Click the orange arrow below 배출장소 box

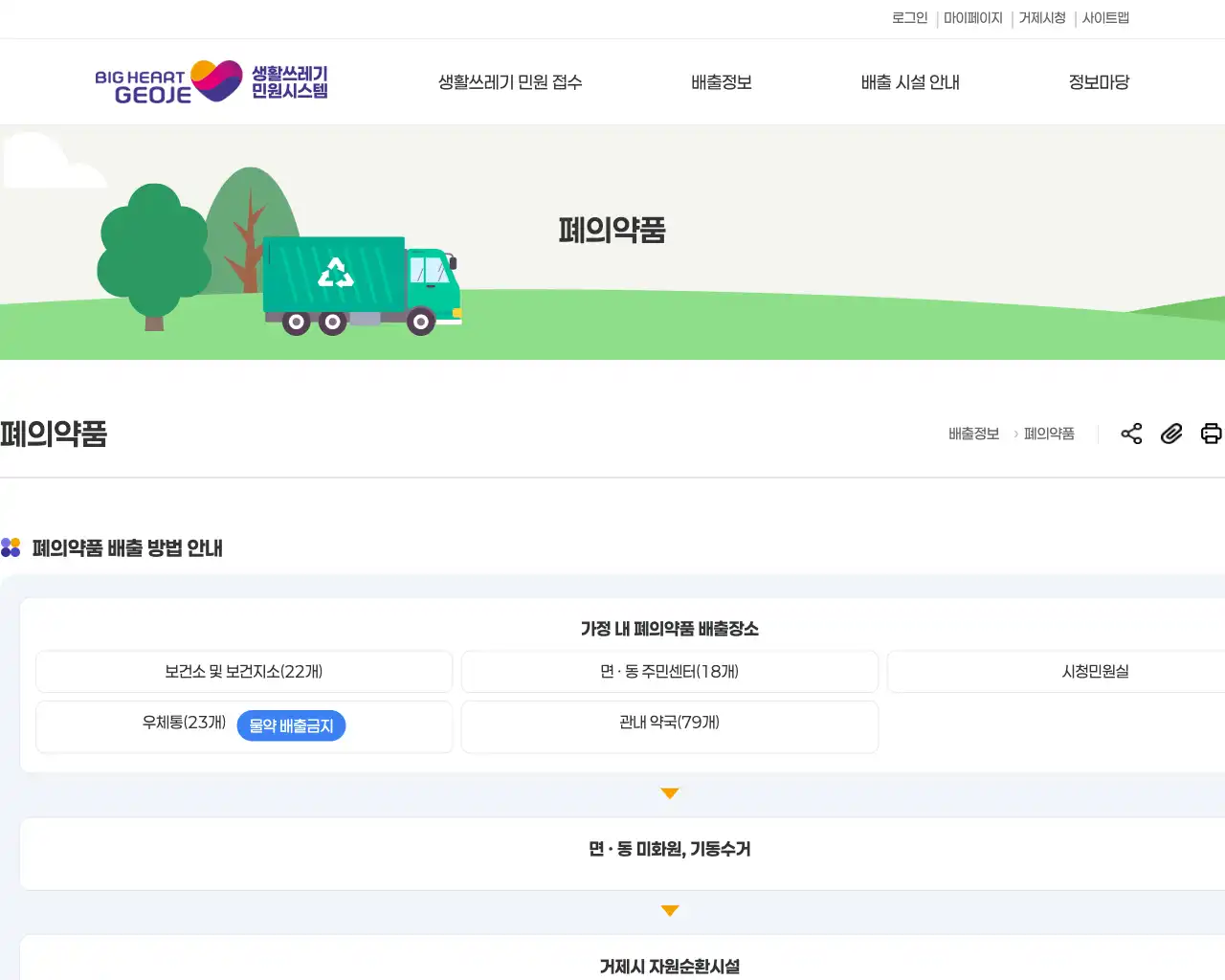click(x=670, y=793)
